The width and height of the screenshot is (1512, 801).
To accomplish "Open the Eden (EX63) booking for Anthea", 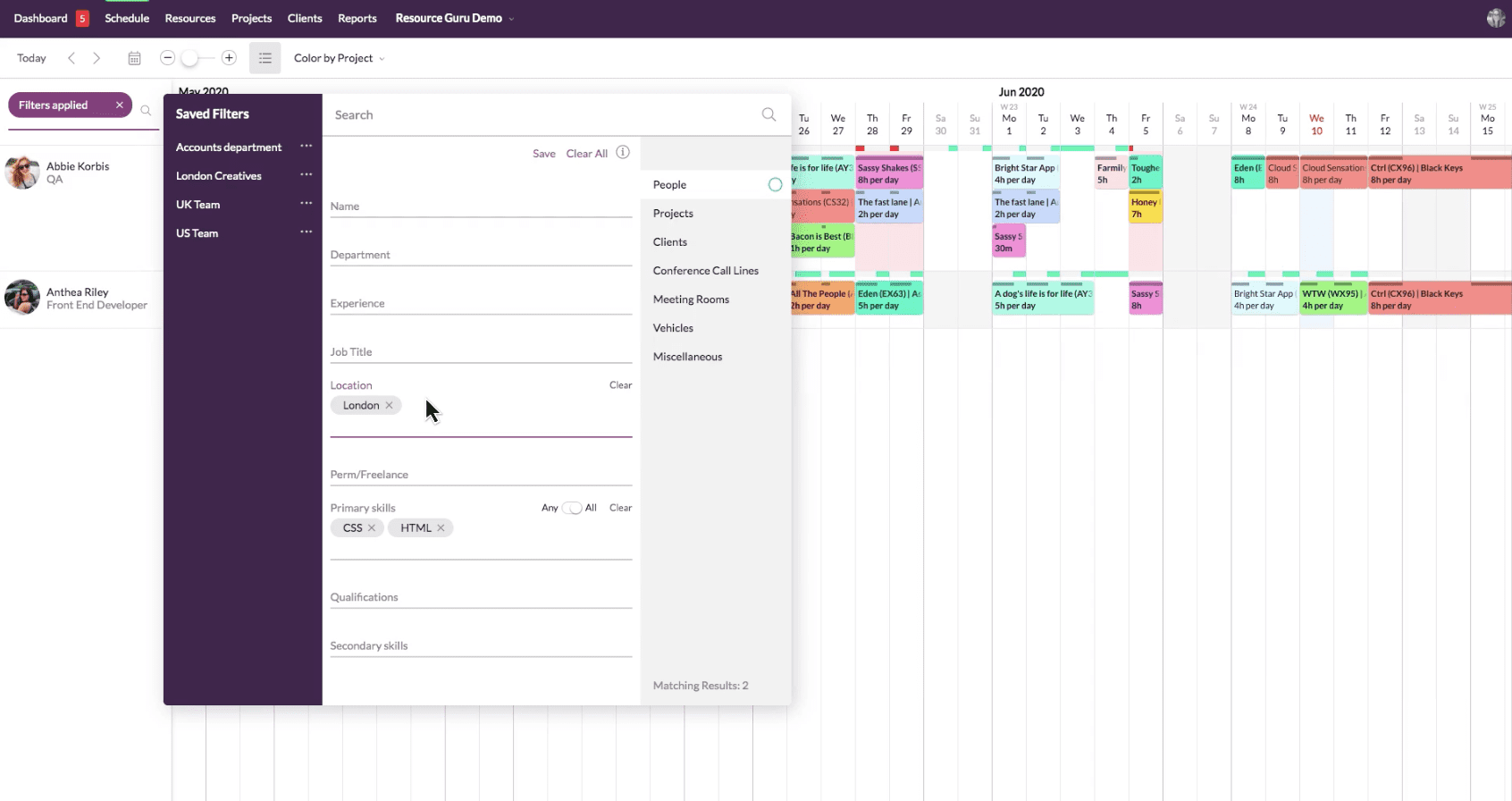I will (889, 299).
